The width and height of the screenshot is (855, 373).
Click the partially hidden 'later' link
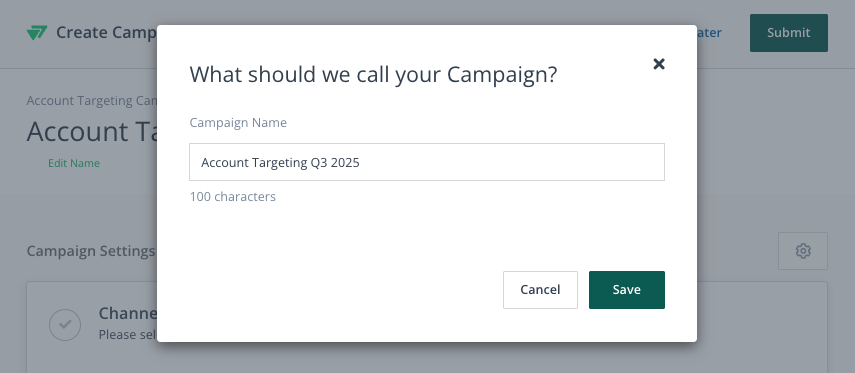pyautogui.click(x=709, y=33)
